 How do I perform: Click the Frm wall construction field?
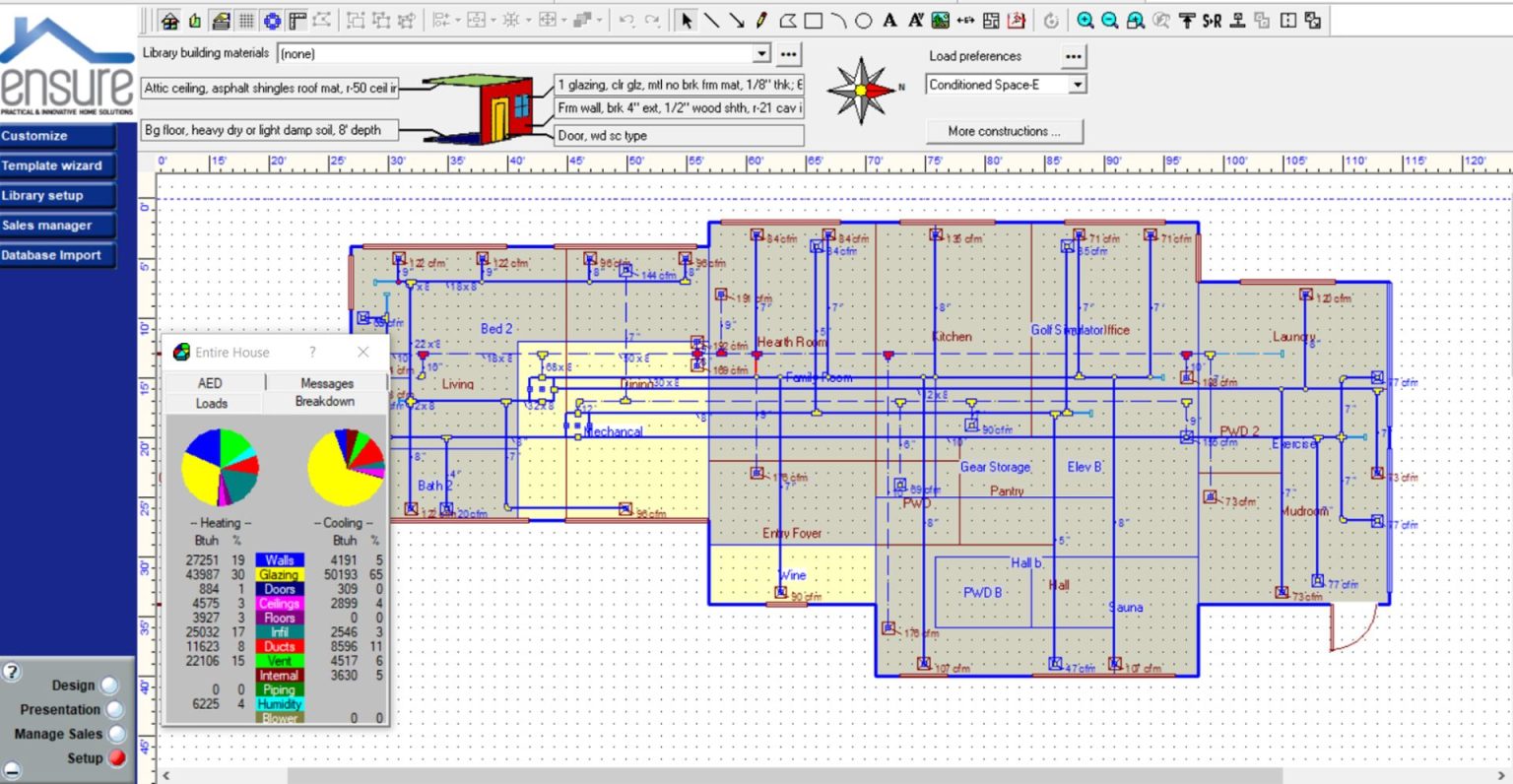(679, 108)
